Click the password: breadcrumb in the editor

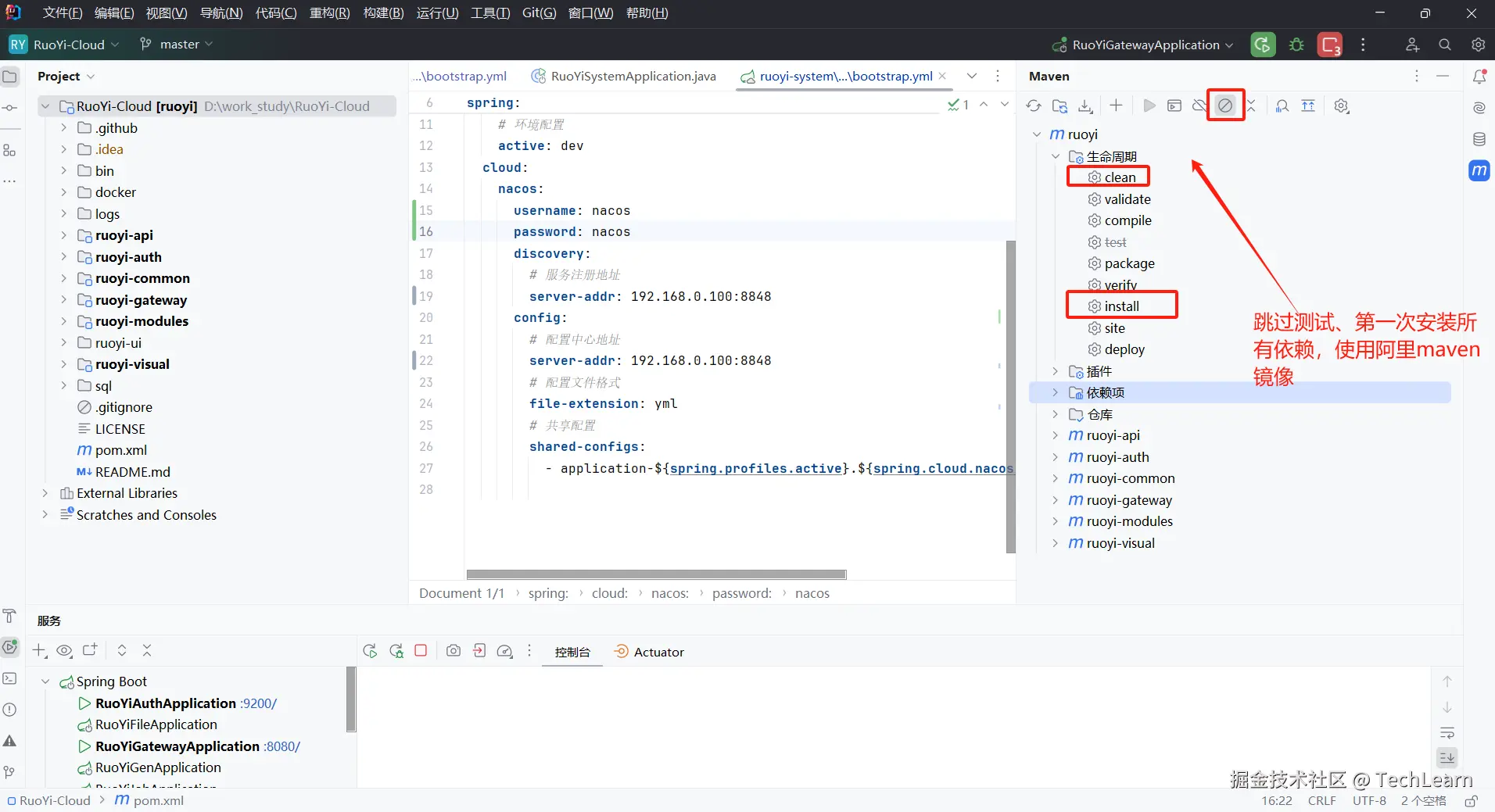pyautogui.click(x=741, y=593)
